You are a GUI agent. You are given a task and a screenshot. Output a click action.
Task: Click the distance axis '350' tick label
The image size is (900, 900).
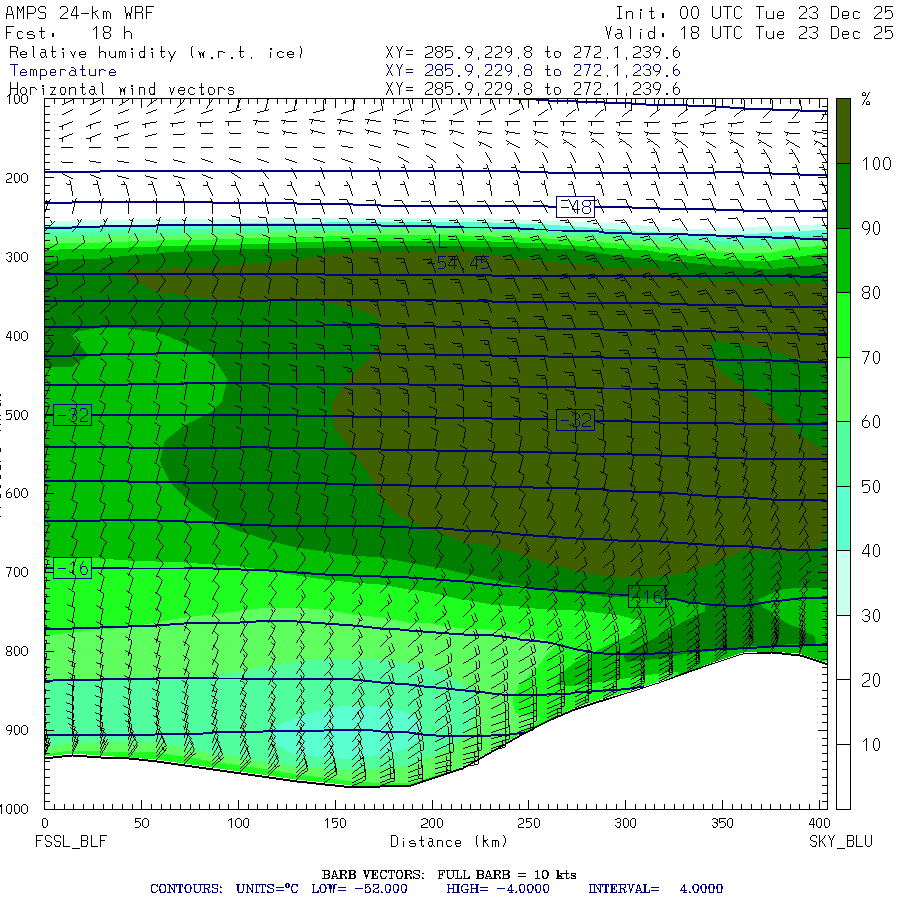coord(722,823)
